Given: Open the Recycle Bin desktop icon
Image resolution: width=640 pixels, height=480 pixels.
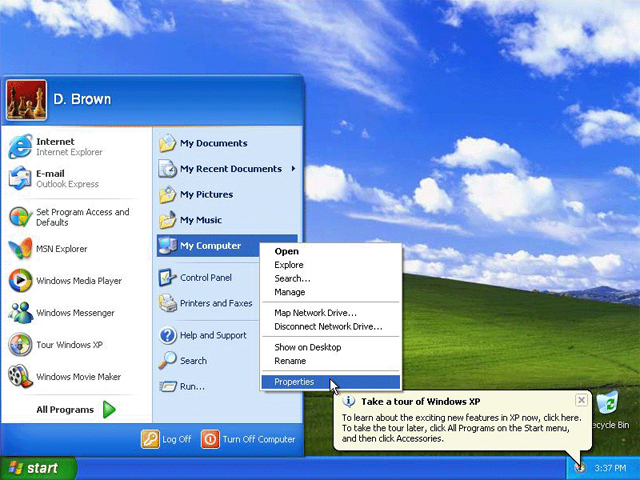Looking at the screenshot, I should click(x=607, y=404).
